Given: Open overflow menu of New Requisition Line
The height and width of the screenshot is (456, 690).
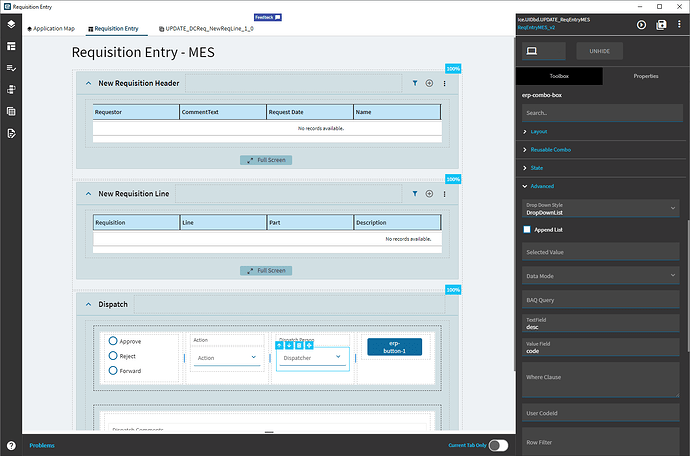Looking at the screenshot, I should 444,194.
